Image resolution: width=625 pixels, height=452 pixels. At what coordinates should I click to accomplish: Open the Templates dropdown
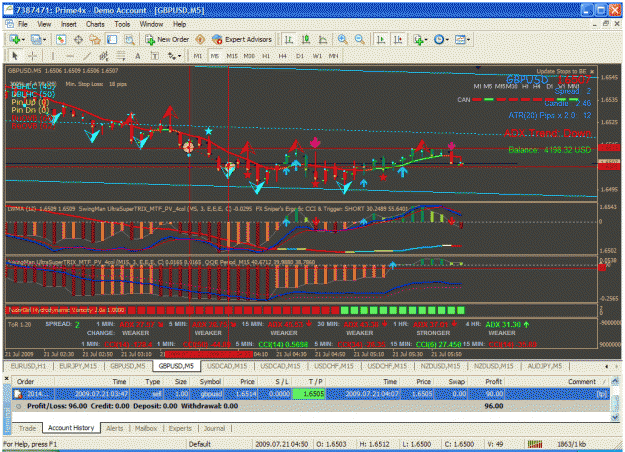pyautogui.click(x=462, y=39)
